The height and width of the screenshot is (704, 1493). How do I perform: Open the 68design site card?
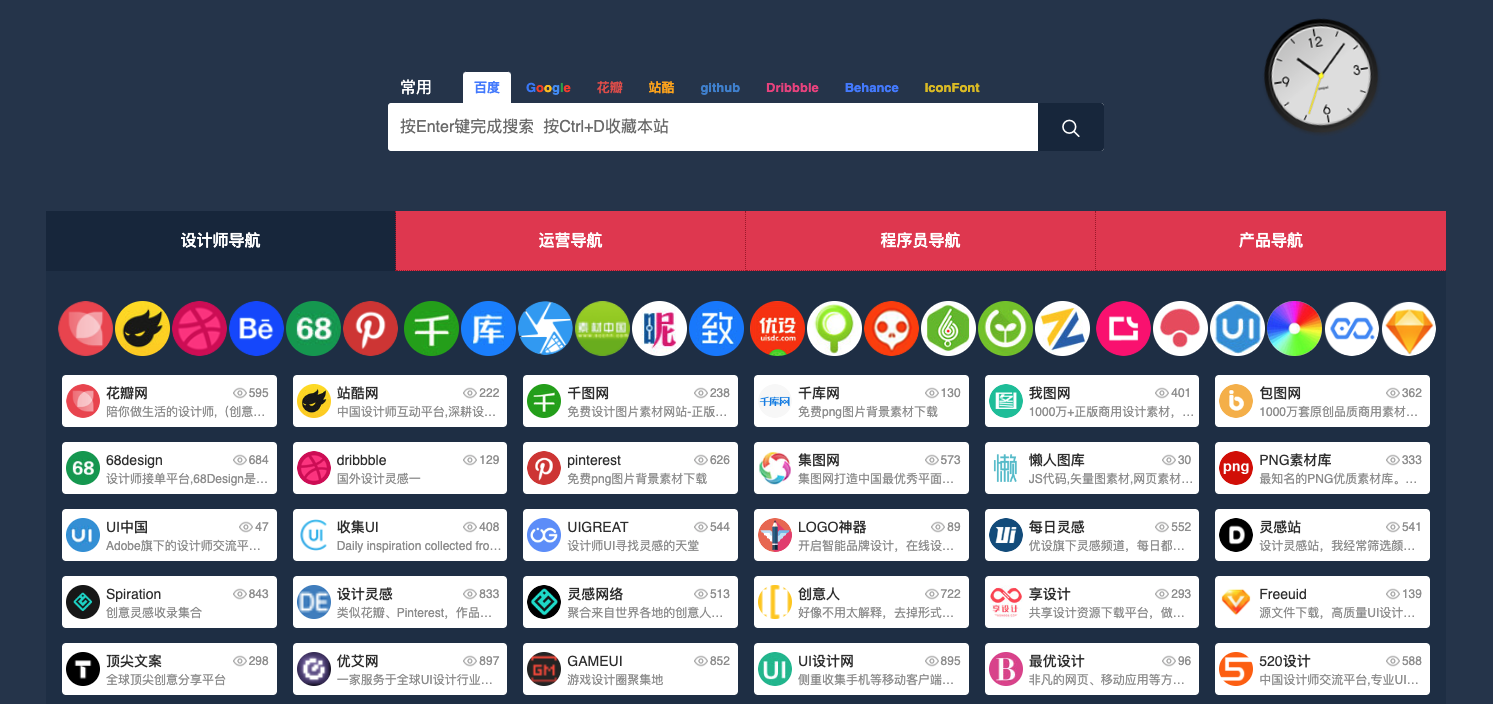click(x=169, y=468)
